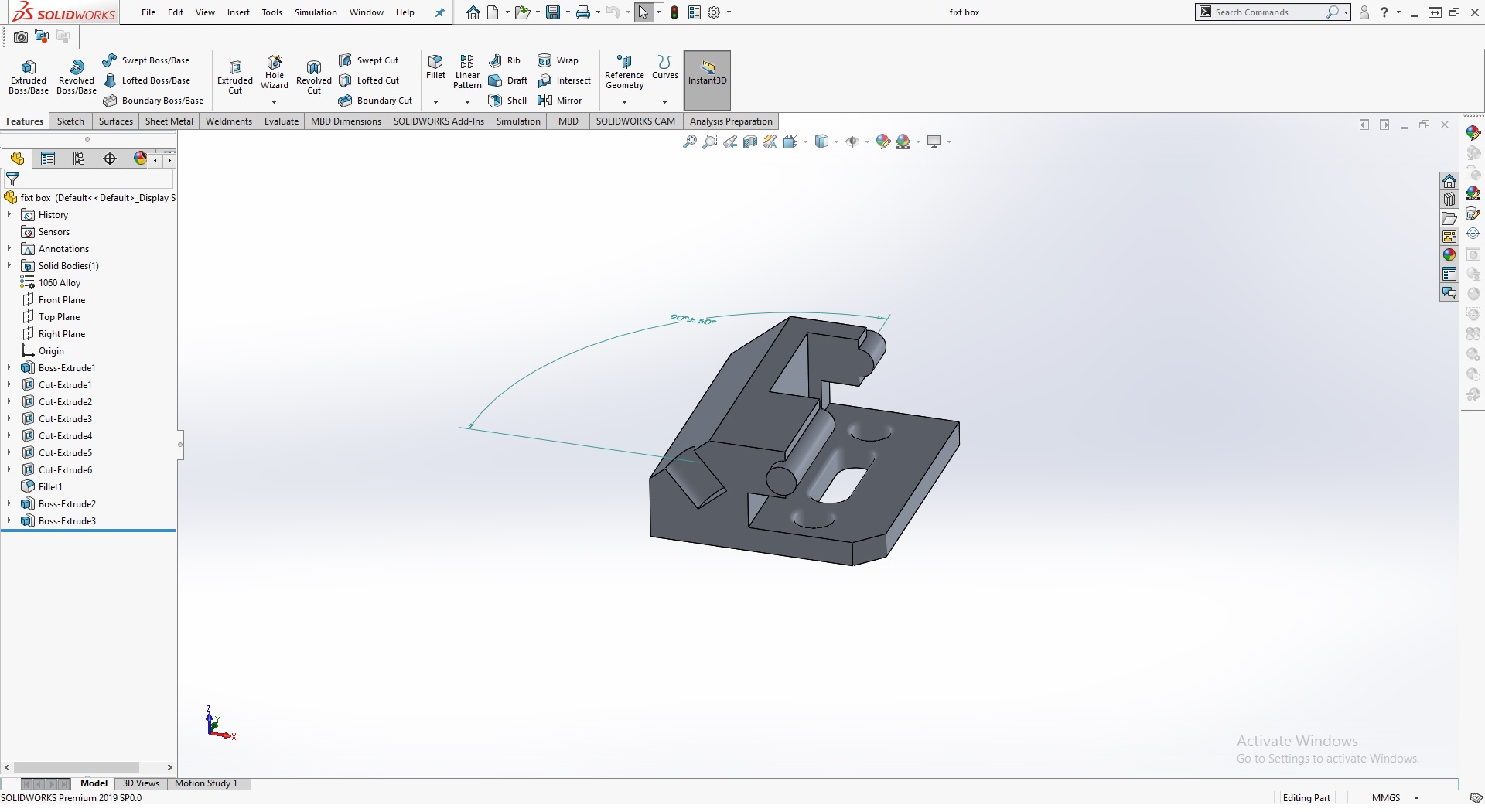The width and height of the screenshot is (1485, 812).
Task: Open the Reference Geometry dropdown
Action: [x=624, y=102]
